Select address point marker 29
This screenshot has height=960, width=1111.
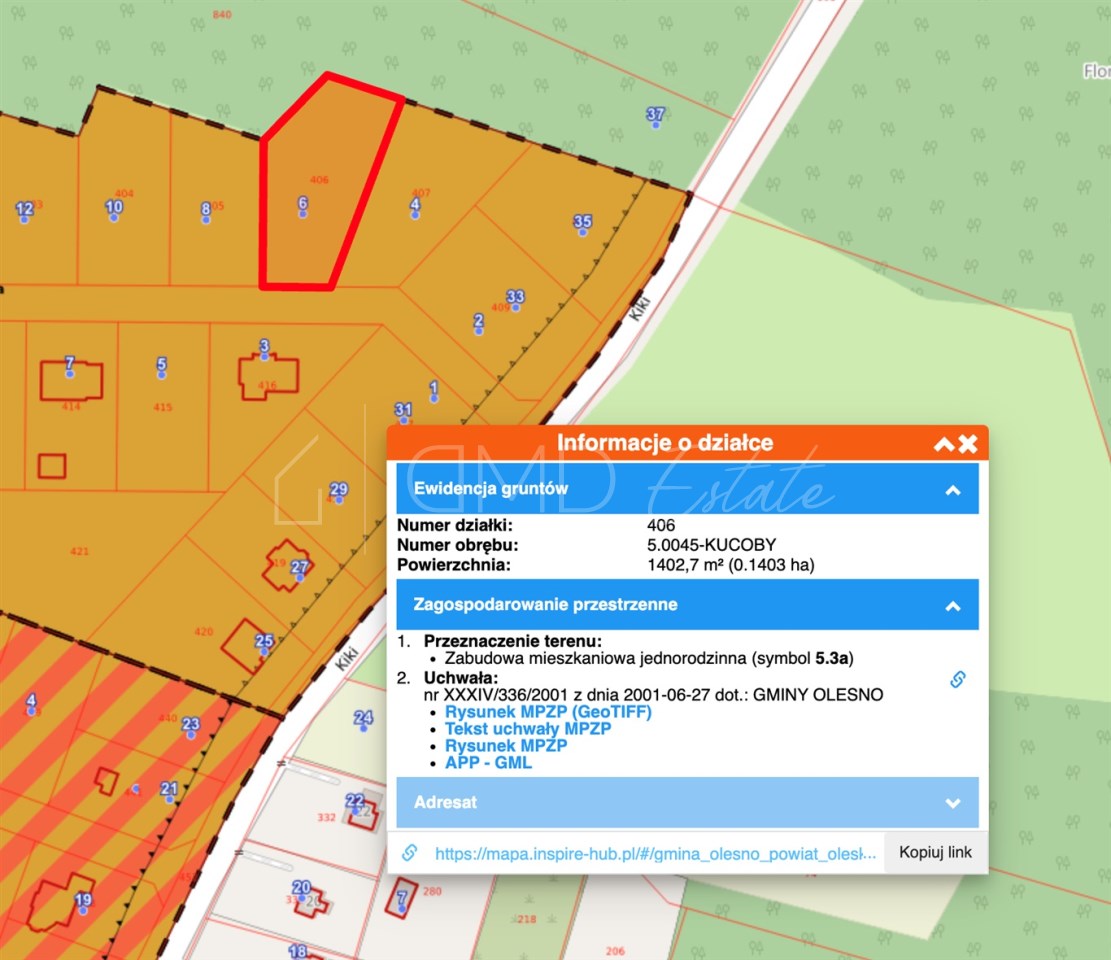click(338, 490)
